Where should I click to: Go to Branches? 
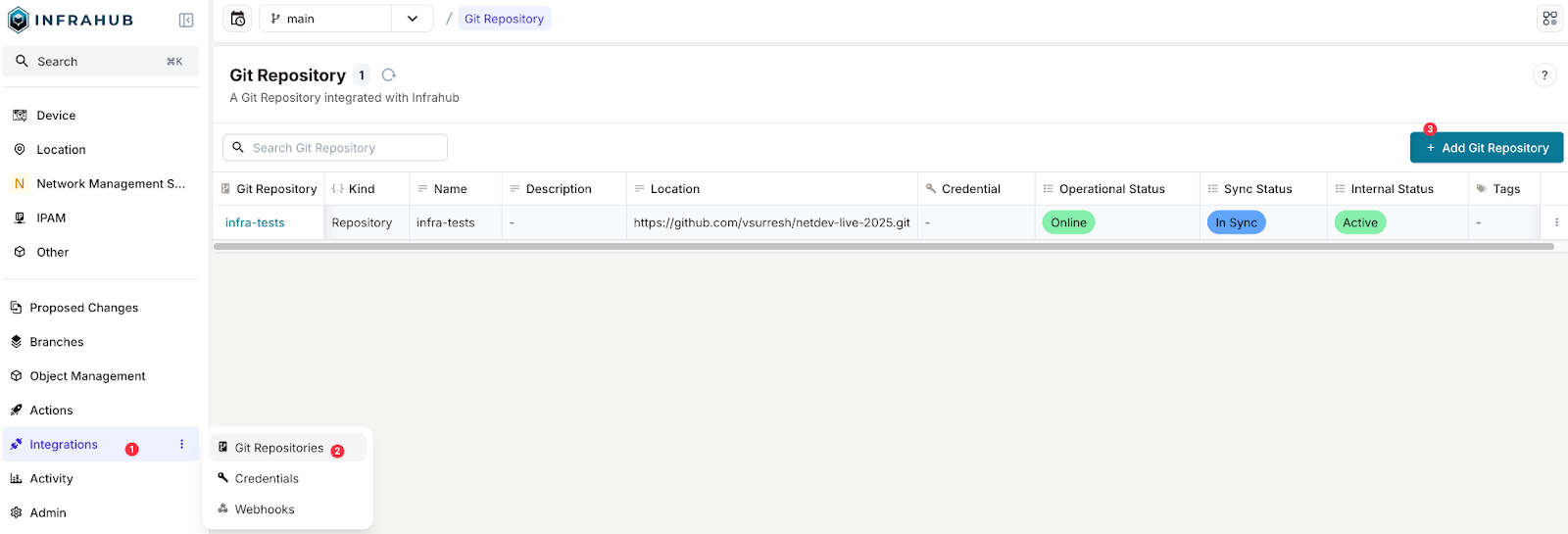point(101,342)
